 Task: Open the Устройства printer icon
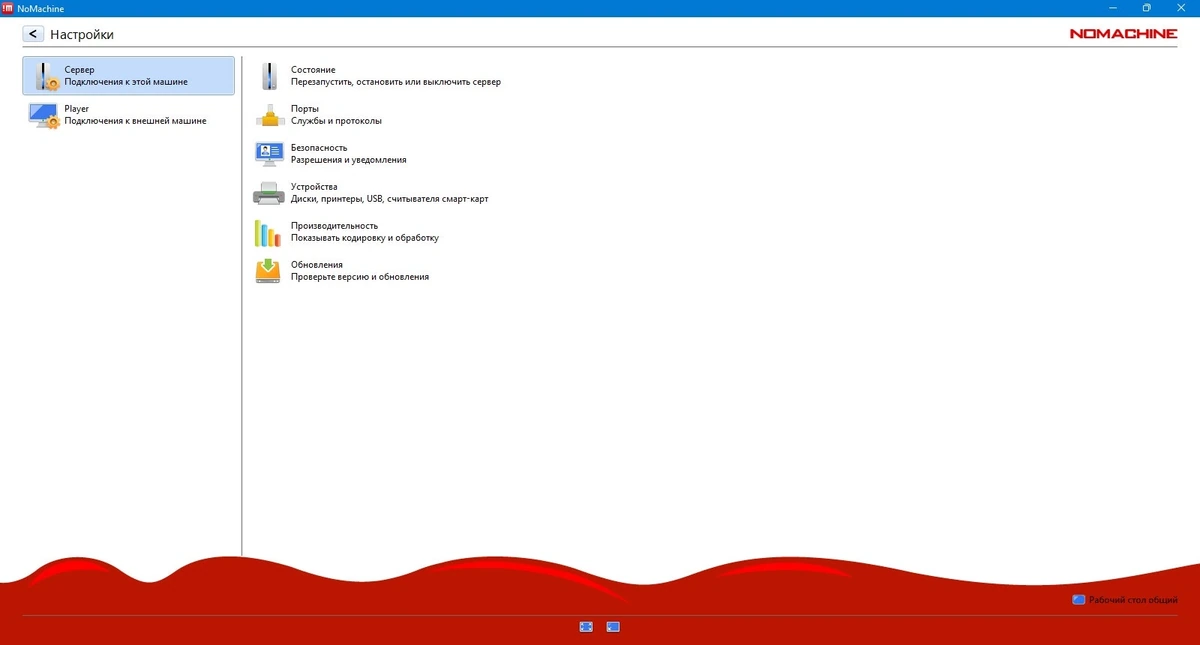[x=270, y=193]
